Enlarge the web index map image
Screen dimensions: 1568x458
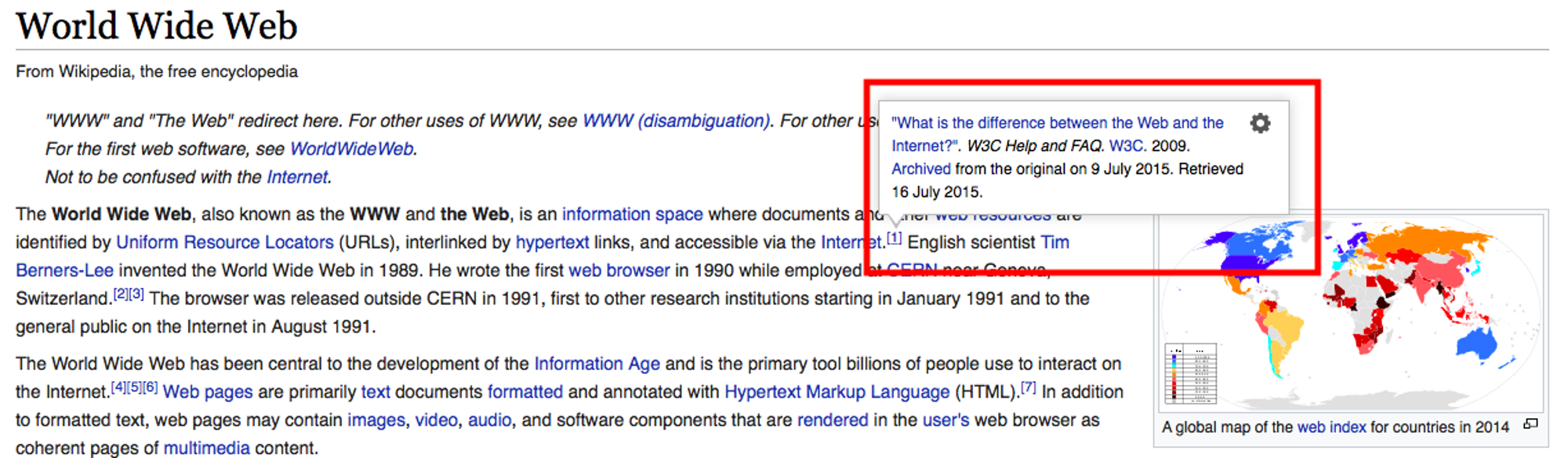tap(1530, 424)
